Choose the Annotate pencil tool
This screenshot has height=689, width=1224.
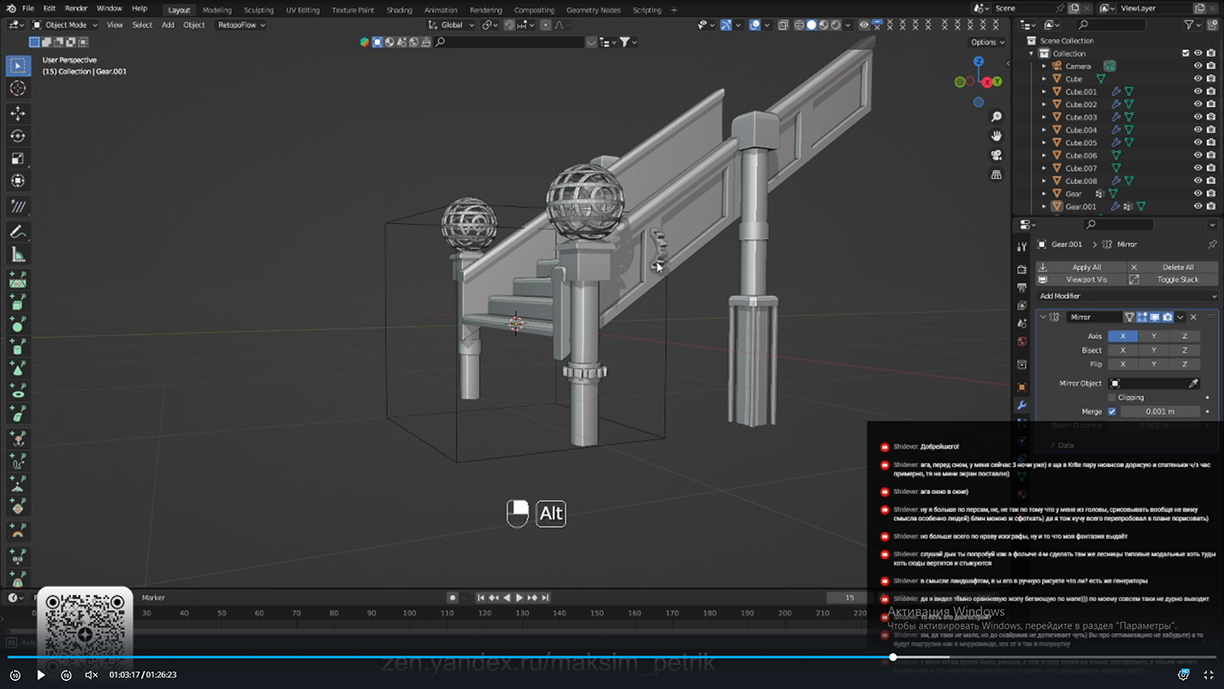tap(17, 231)
